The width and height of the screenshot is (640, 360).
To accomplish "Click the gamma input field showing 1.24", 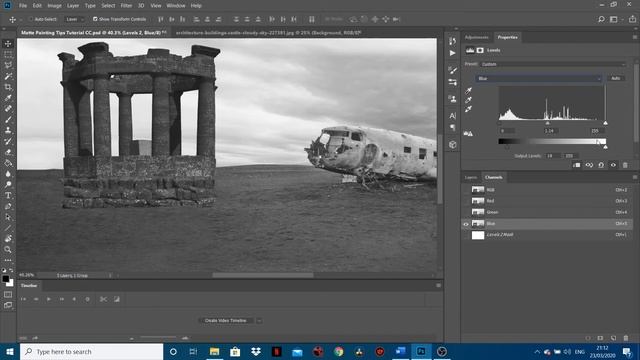I will [551, 131].
